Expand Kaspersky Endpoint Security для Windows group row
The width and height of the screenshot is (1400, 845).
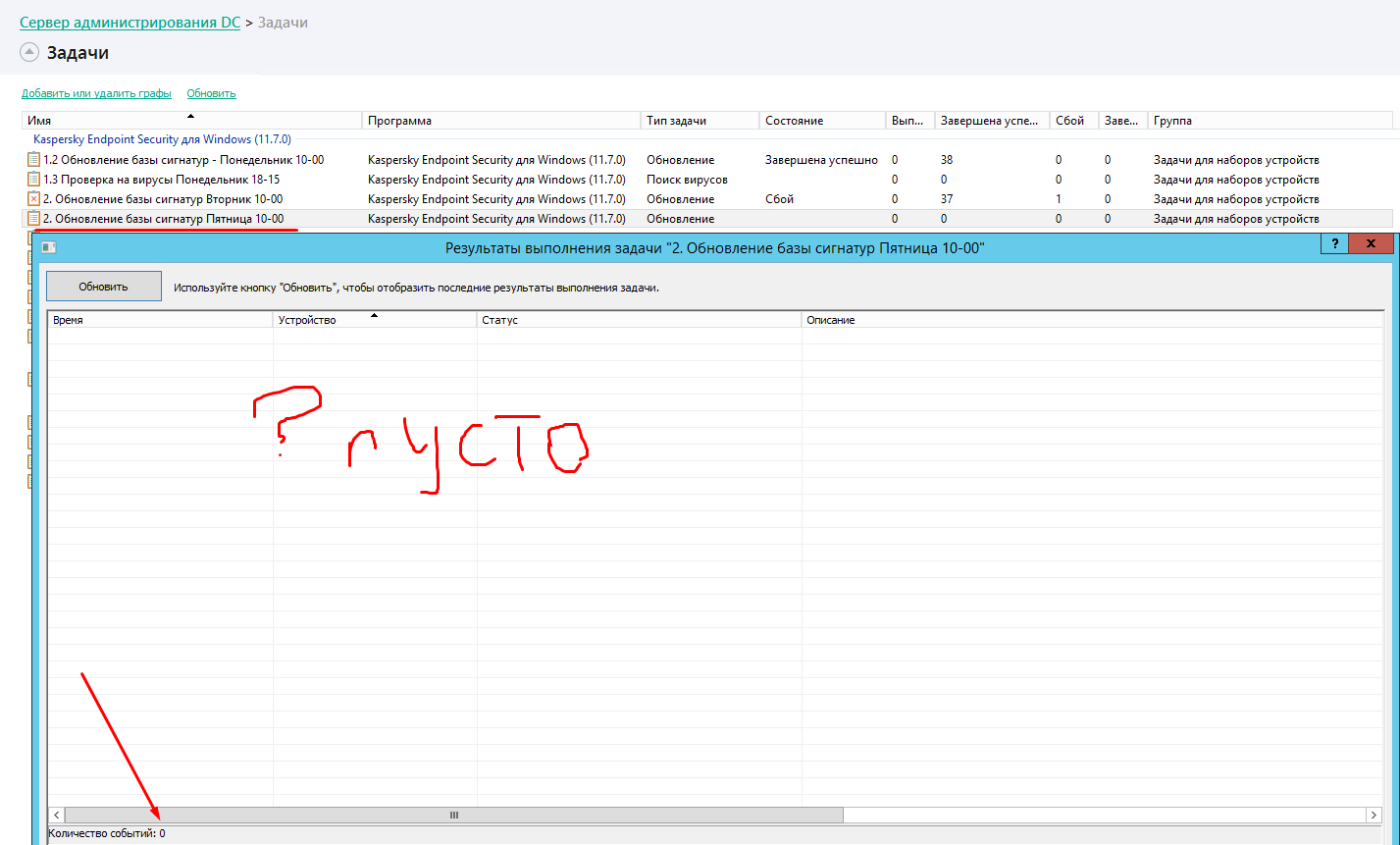tap(162, 139)
